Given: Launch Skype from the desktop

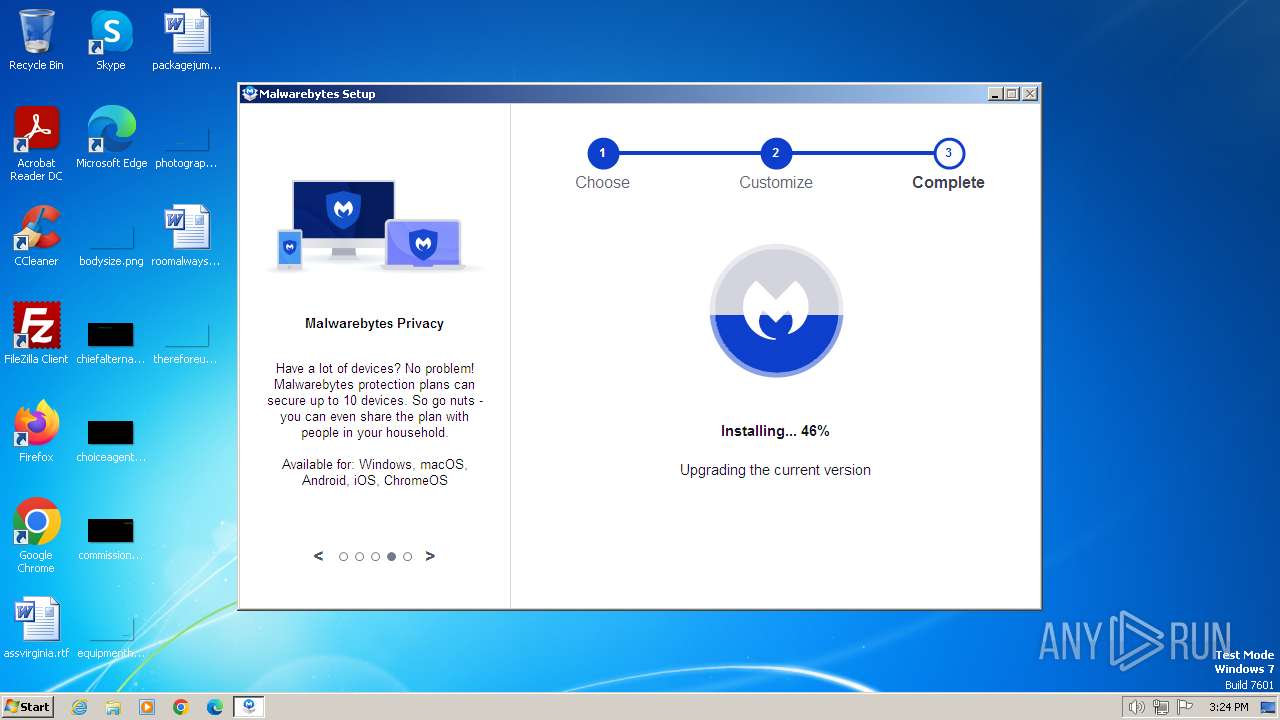Looking at the screenshot, I should [110, 40].
